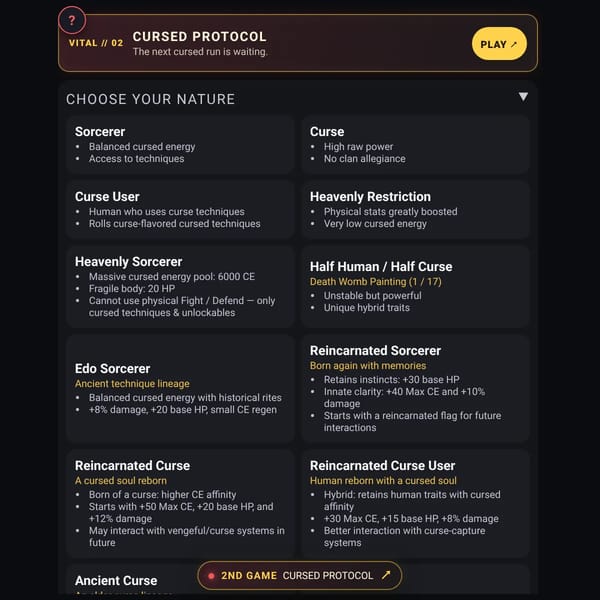Pick the Reincarnated Sorcerer nature
Viewport: 600px width, 600px height.
[x=415, y=389]
